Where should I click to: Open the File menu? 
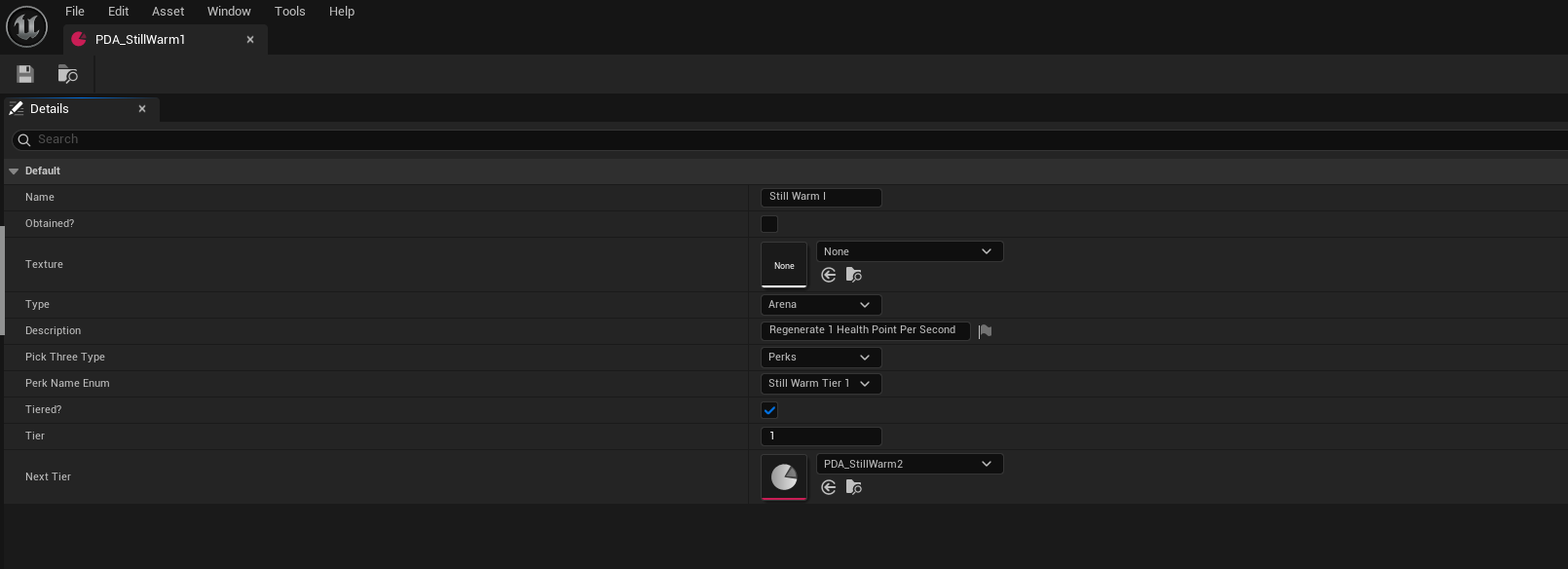[75, 12]
